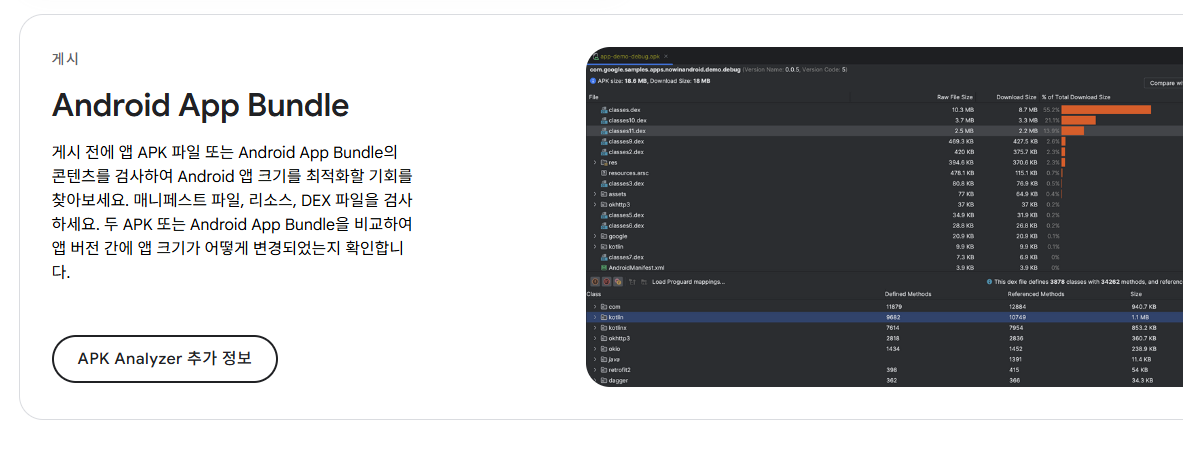Viewport: 1183px width, 464px height.
Task: Click the classes11.dex file icon
Action: tap(604, 131)
